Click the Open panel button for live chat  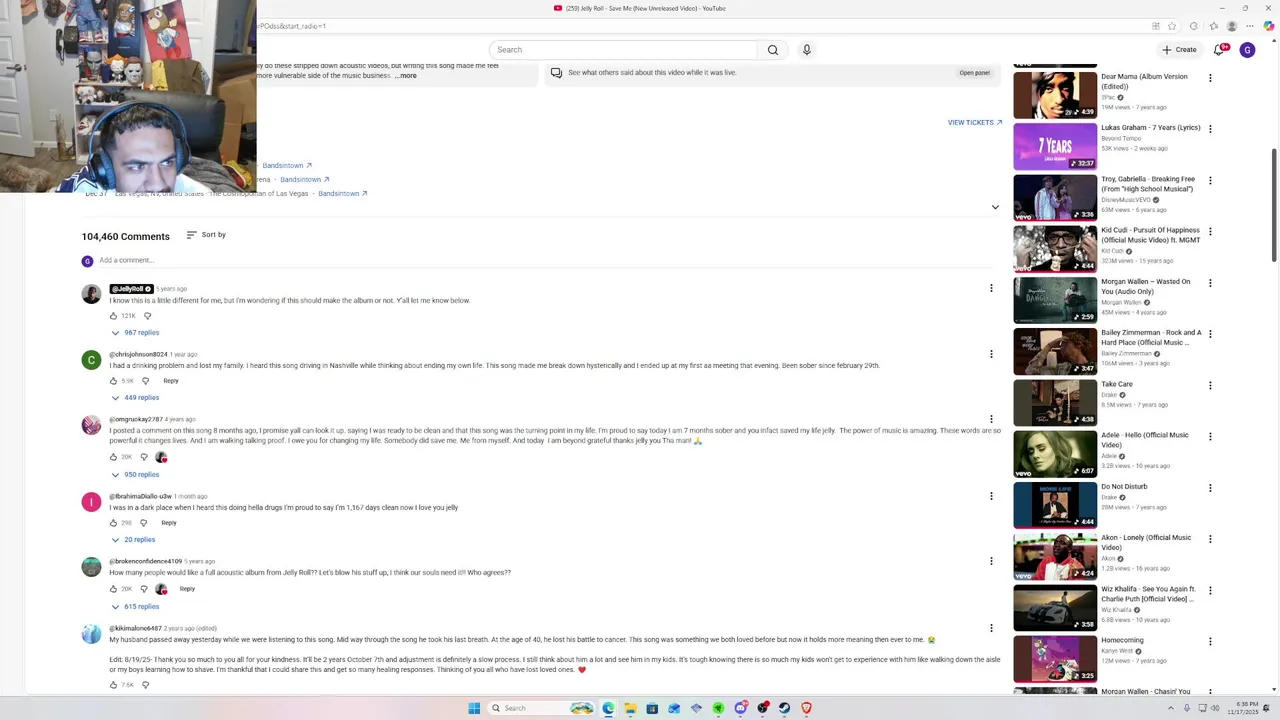(974, 73)
